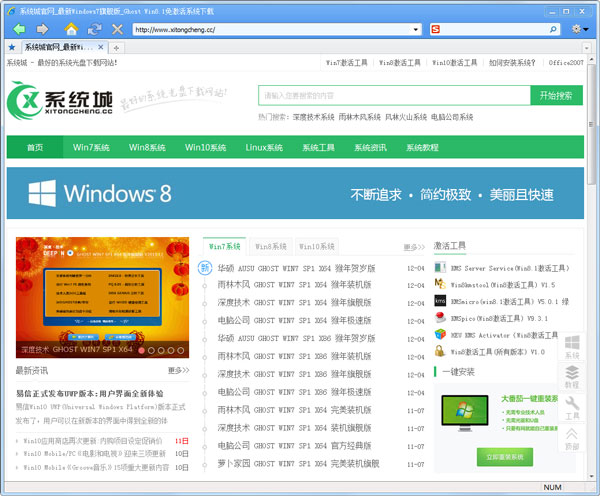Click the 开始搜索 button
Screen dimensions: 600x496
[x=556, y=95]
